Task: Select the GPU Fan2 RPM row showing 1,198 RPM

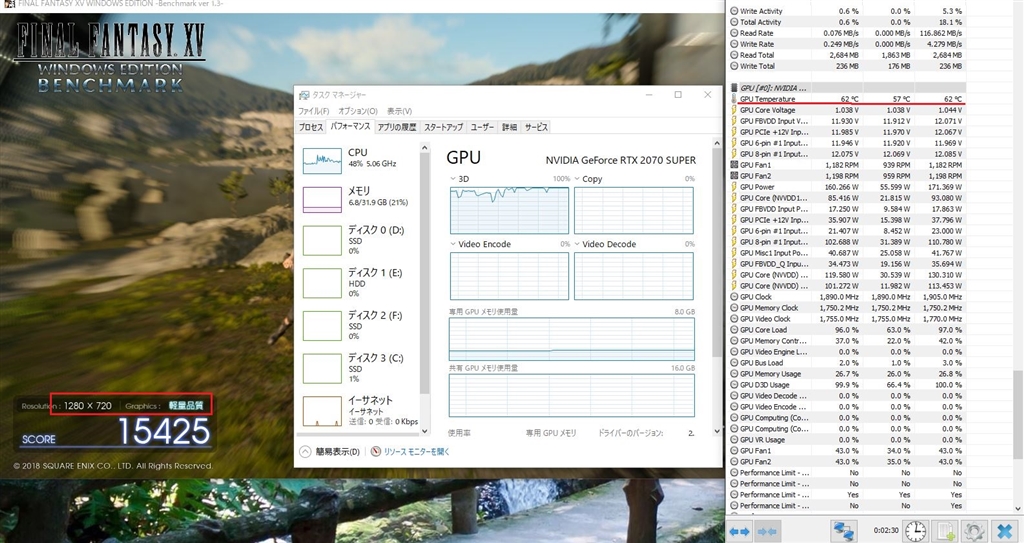Action: pyautogui.click(x=847, y=176)
